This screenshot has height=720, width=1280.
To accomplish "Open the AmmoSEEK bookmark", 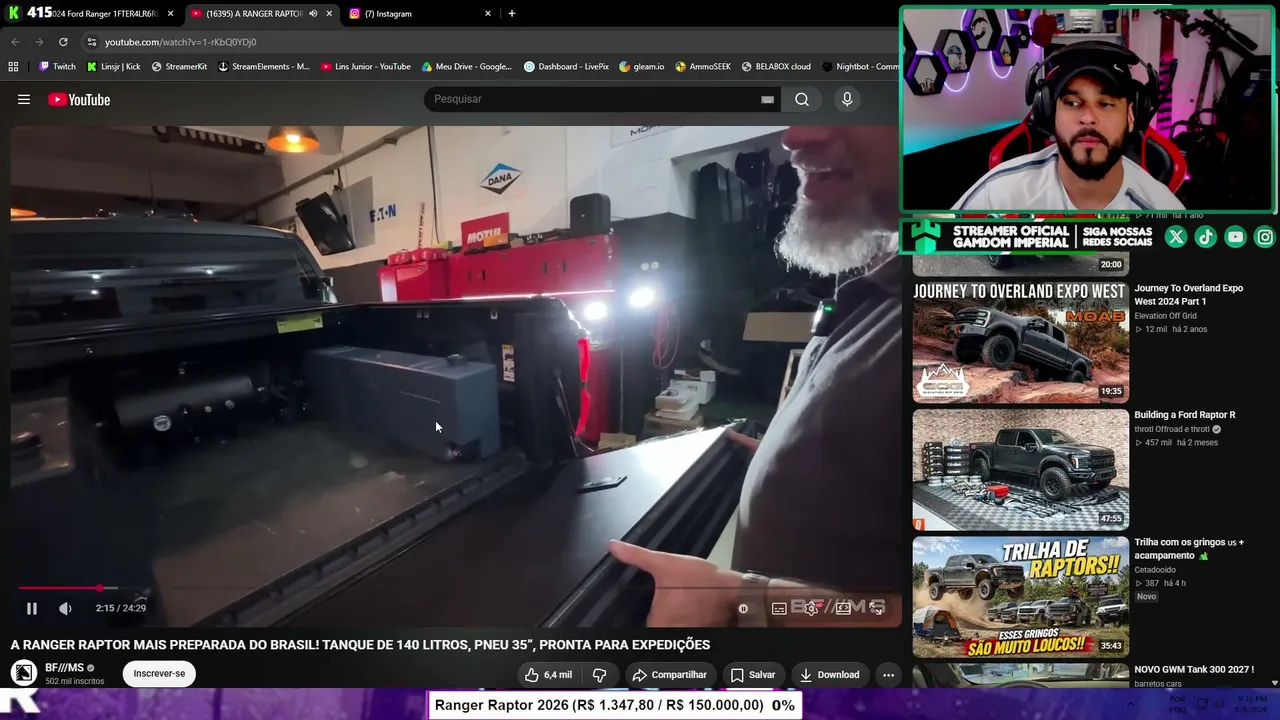I will tap(703, 67).
